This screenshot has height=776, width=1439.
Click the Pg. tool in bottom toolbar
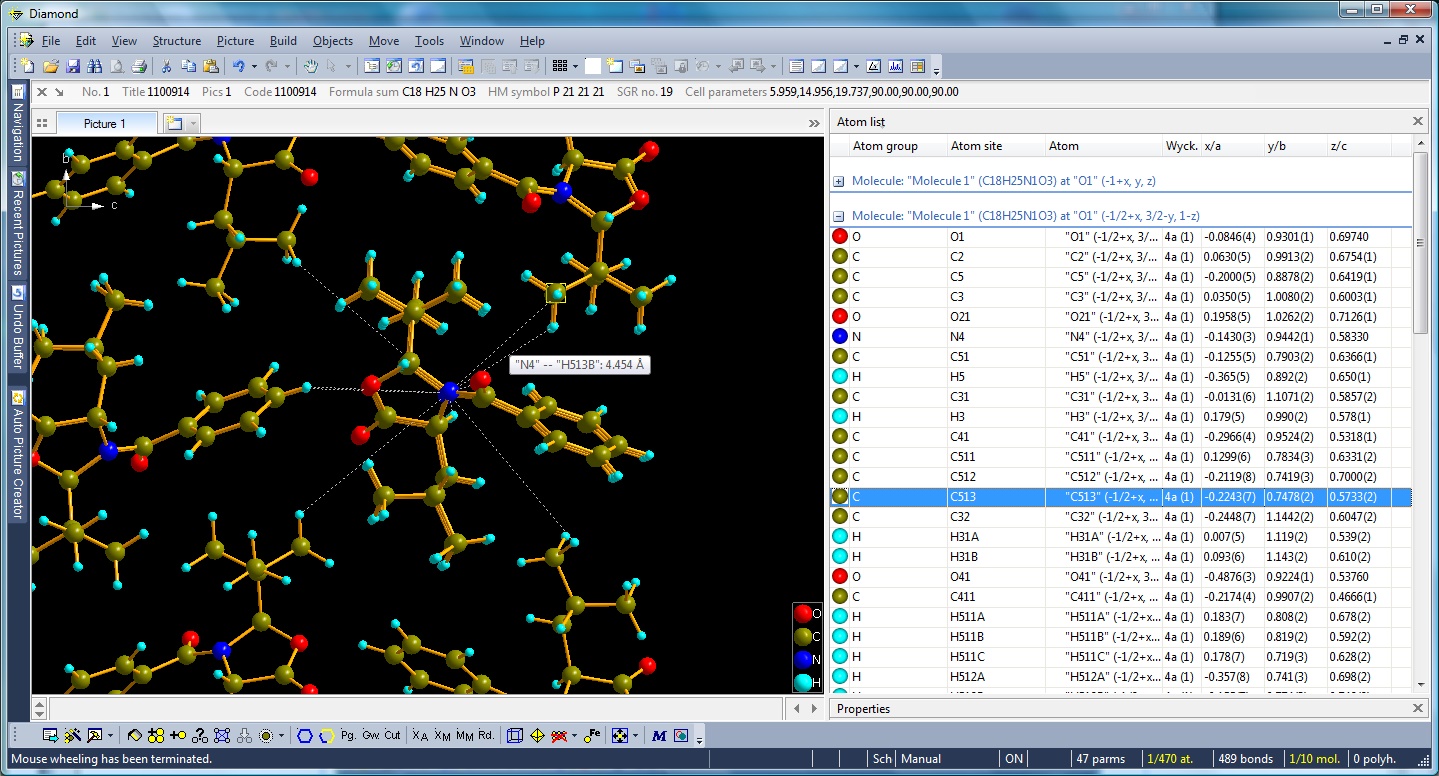click(x=348, y=735)
